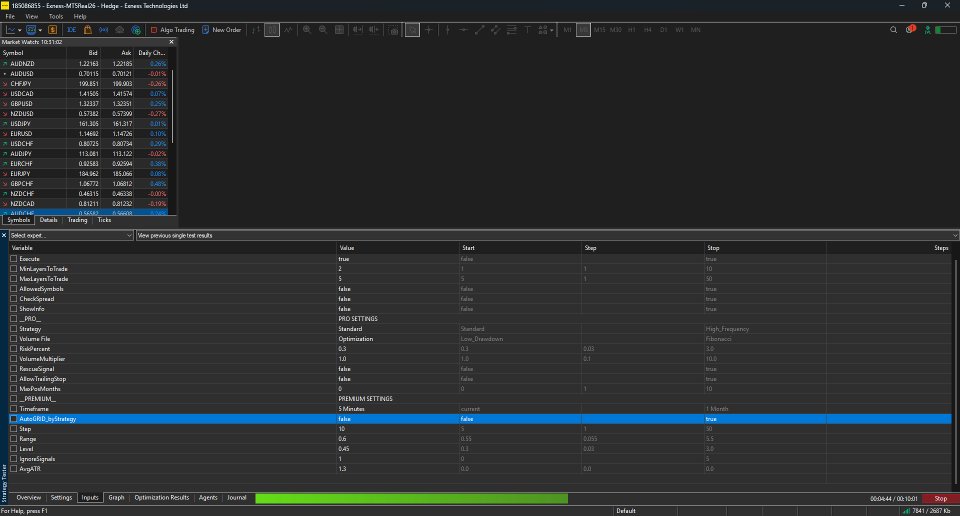The image size is (960, 516).
Task: Switch to tester Settings tab
Action: (61, 498)
